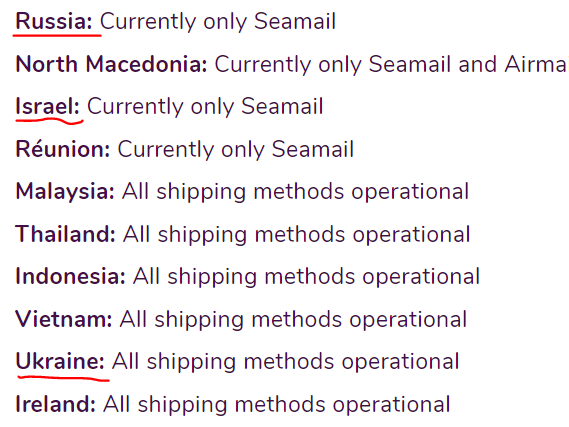Click Israel's 'Currently only Seamail' status
Image resolution: width=569 pixels, height=427 pixels.
pos(205,106)
